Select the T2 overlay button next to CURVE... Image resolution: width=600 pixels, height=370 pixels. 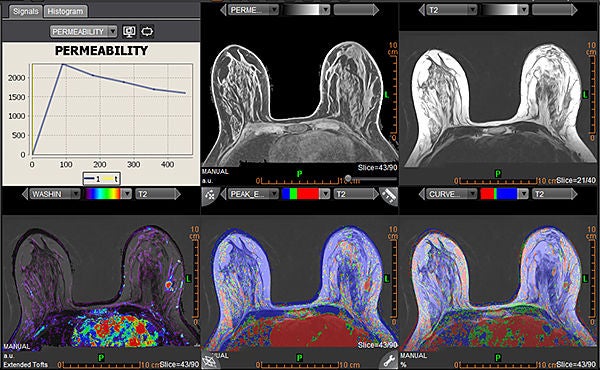(552, 194)
